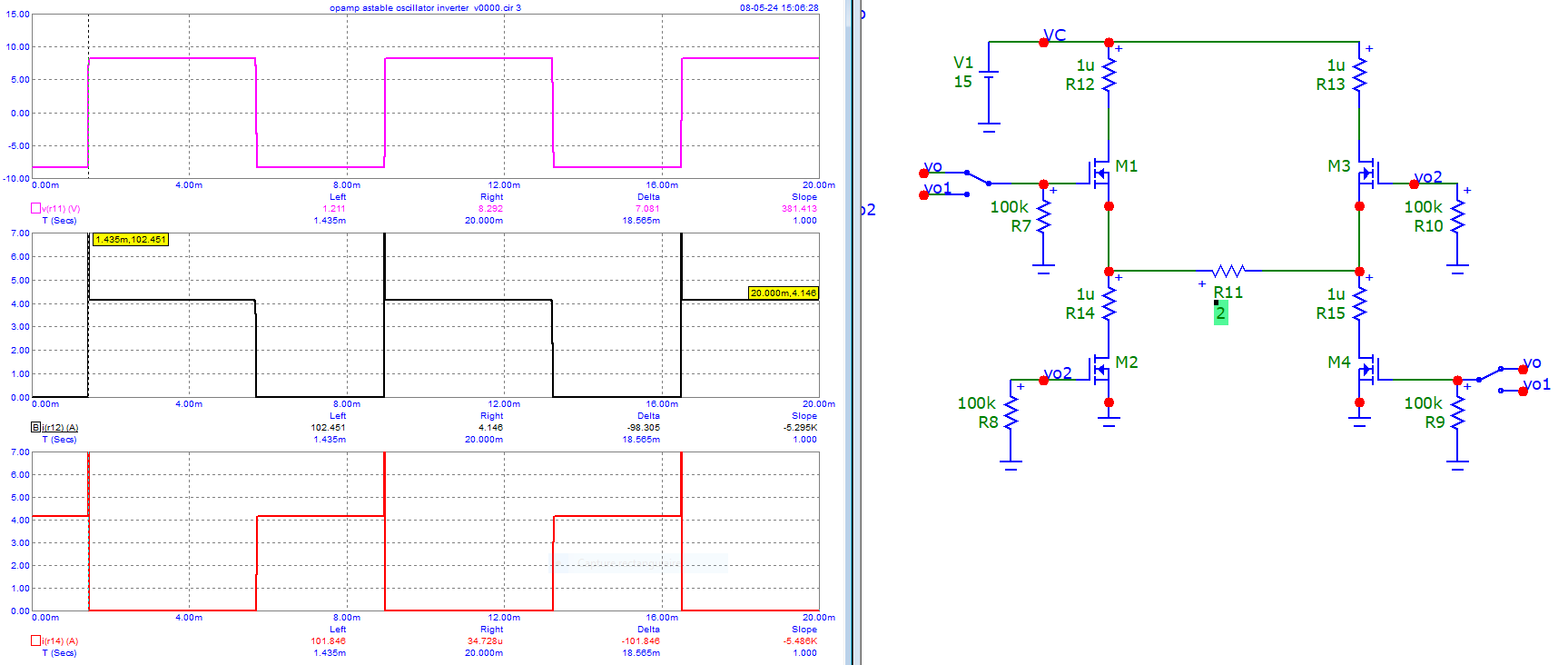Select the yellow cursor tag 1.435m,102.451
The height and width of the screenshot is (665, 1568).
pyautogui.click(x=131, y=240)
